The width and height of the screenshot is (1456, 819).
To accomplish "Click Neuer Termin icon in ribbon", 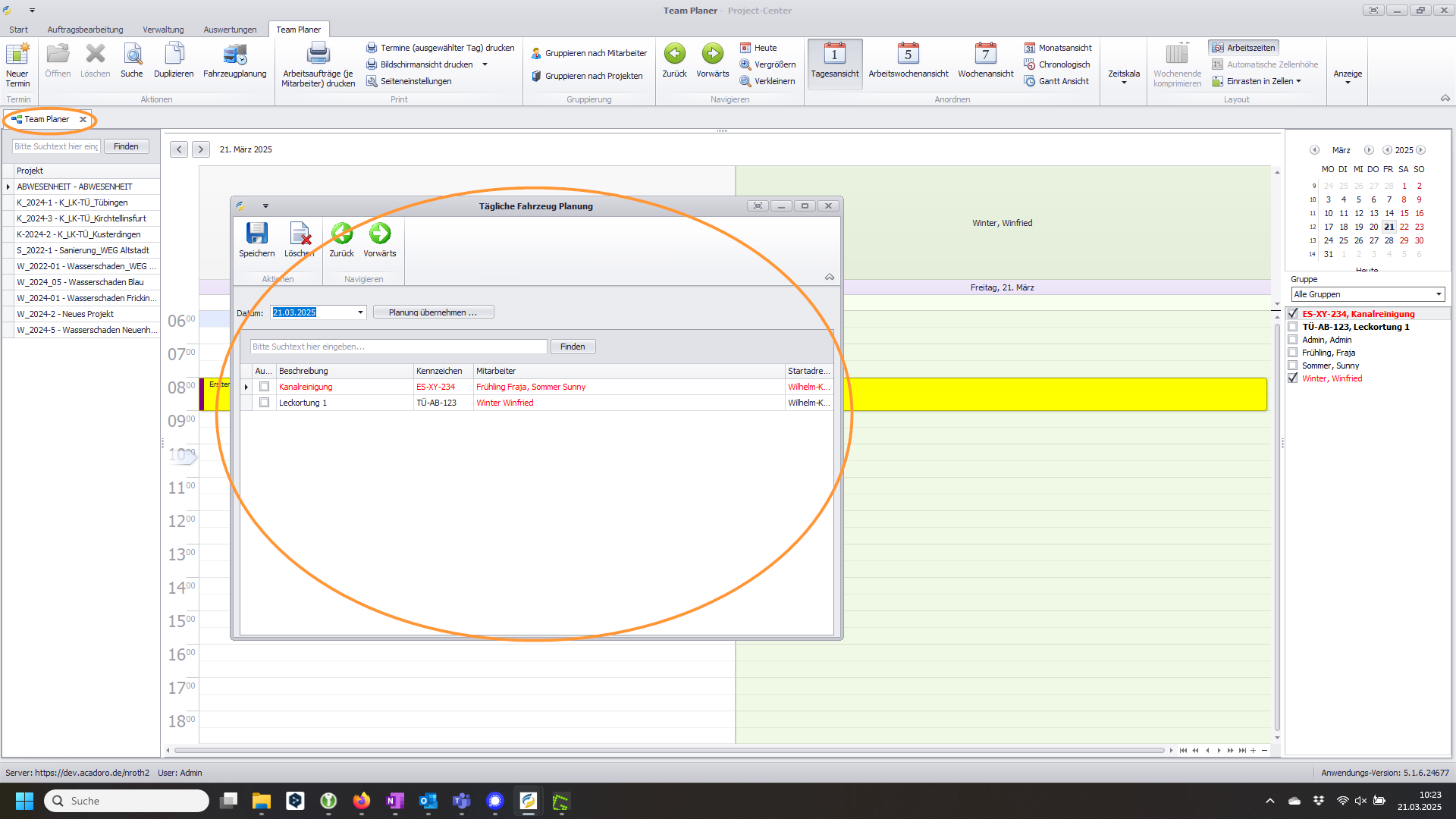I will coord(17,55).
